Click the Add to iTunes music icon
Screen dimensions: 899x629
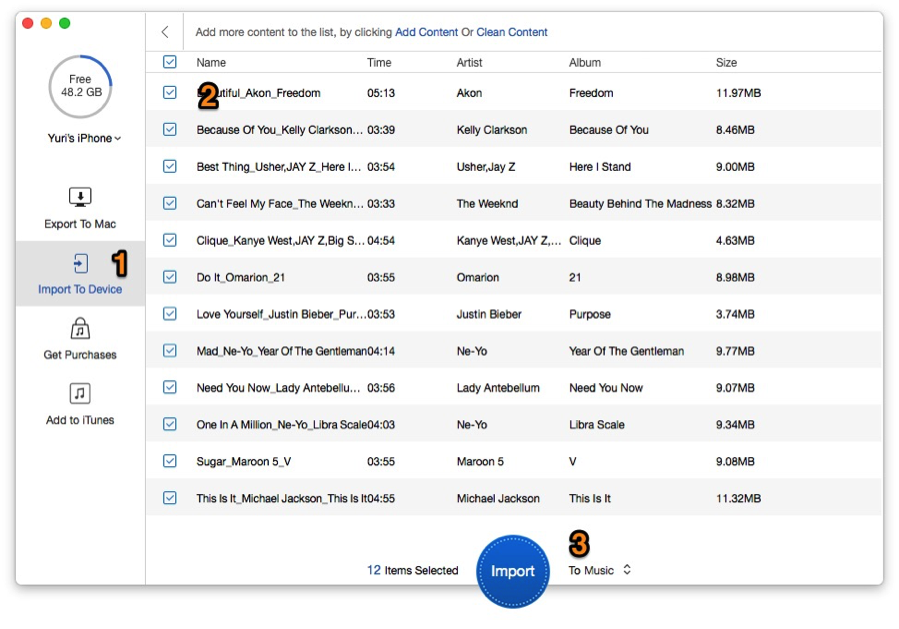(x=80, y=393)
